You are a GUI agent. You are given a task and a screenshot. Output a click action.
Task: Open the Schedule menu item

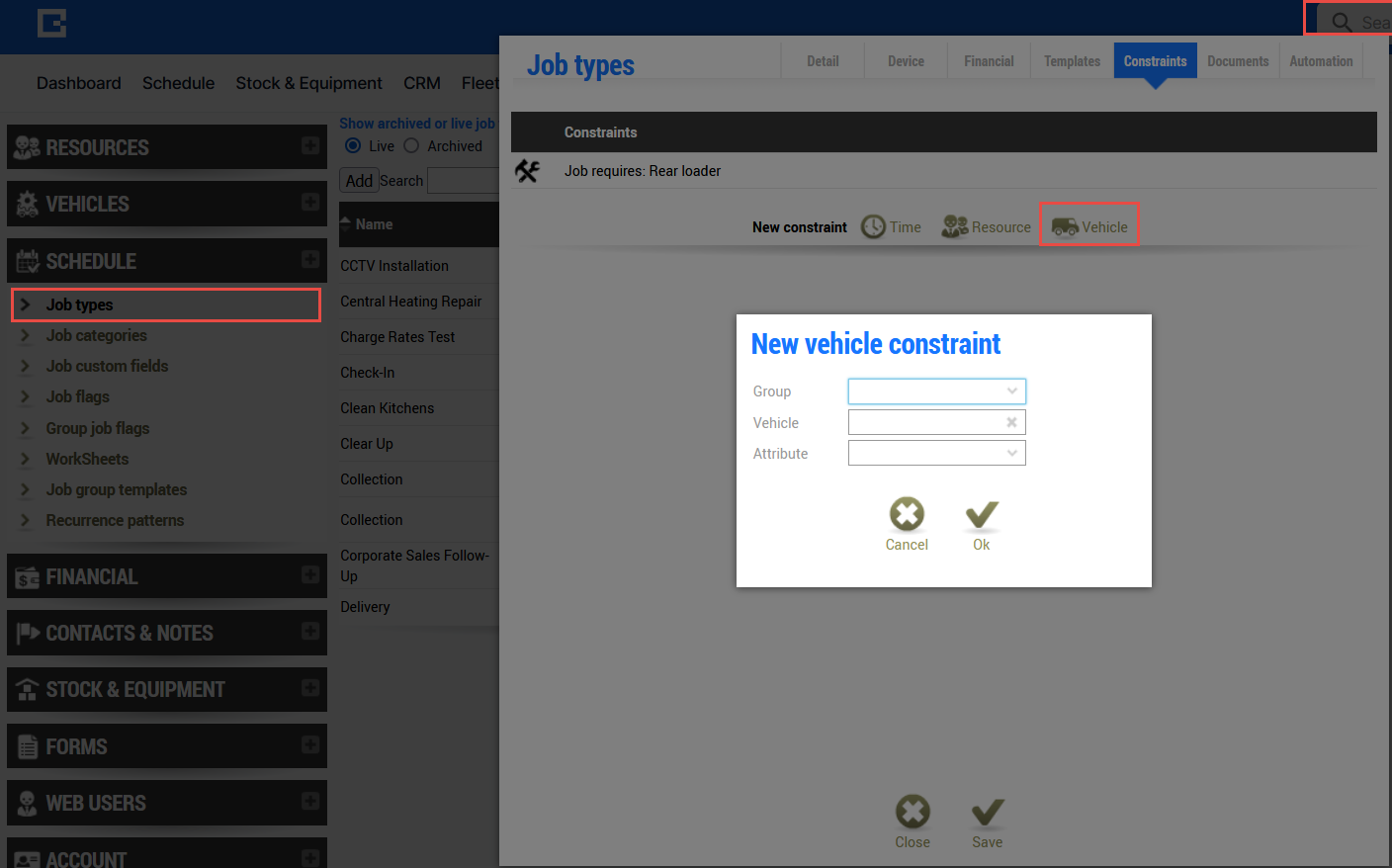coord(178,83)
